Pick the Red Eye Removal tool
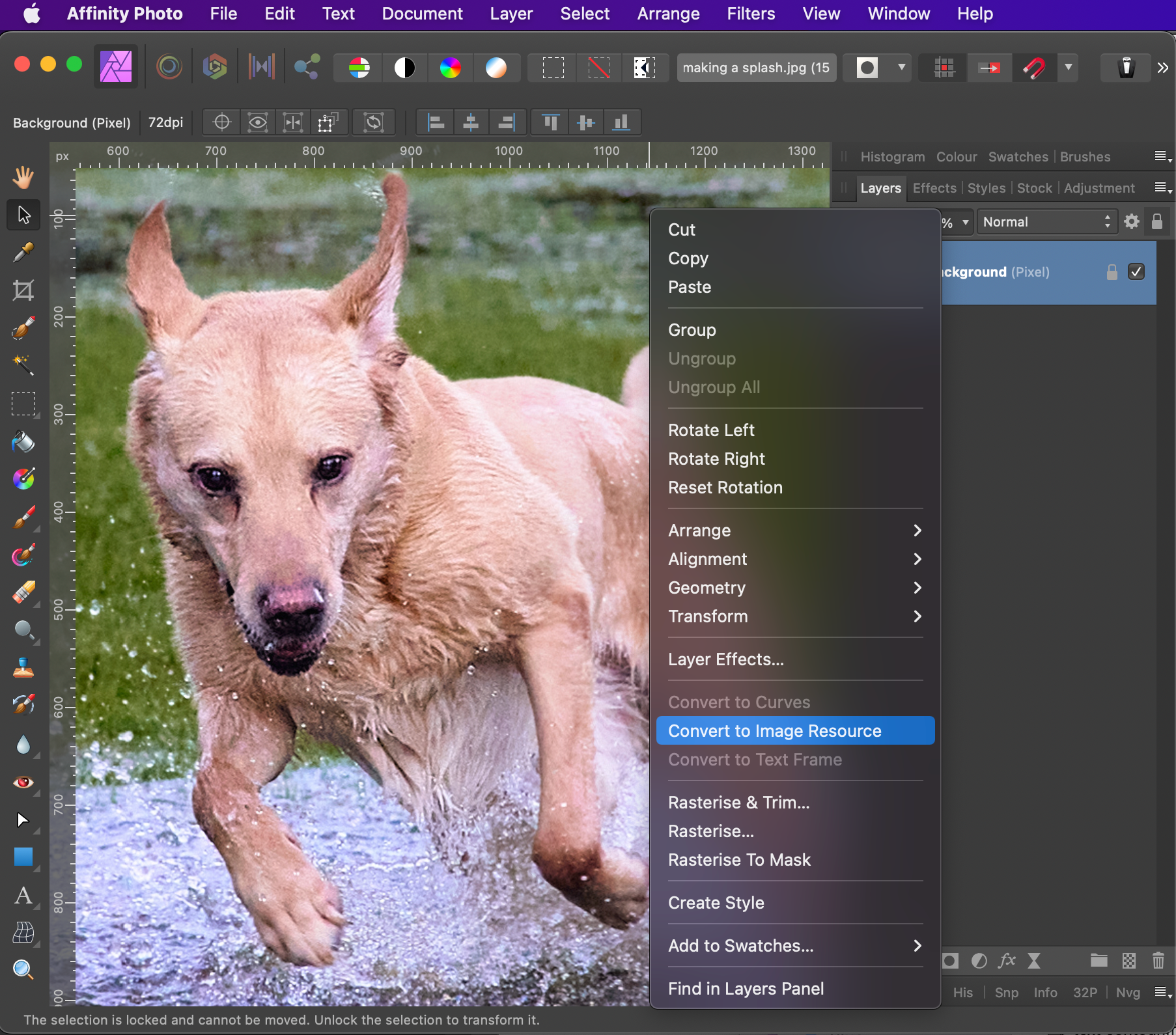The image size is (1176, 1035). [x=23, y=782]
